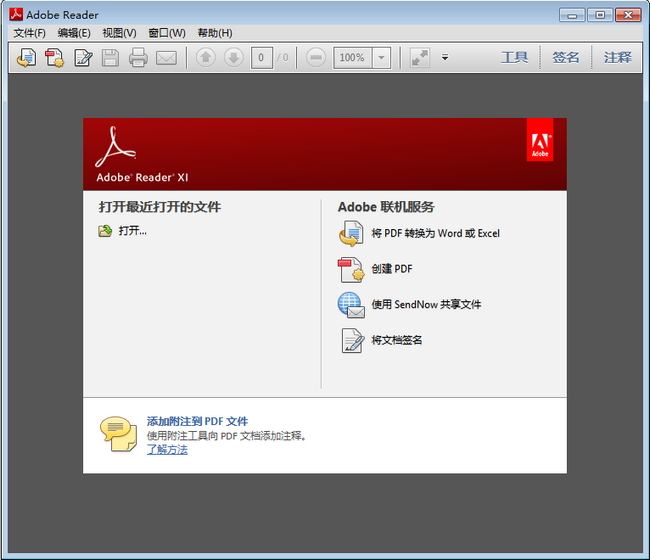
Task: Open the 工具 pane
Action: 514,58
